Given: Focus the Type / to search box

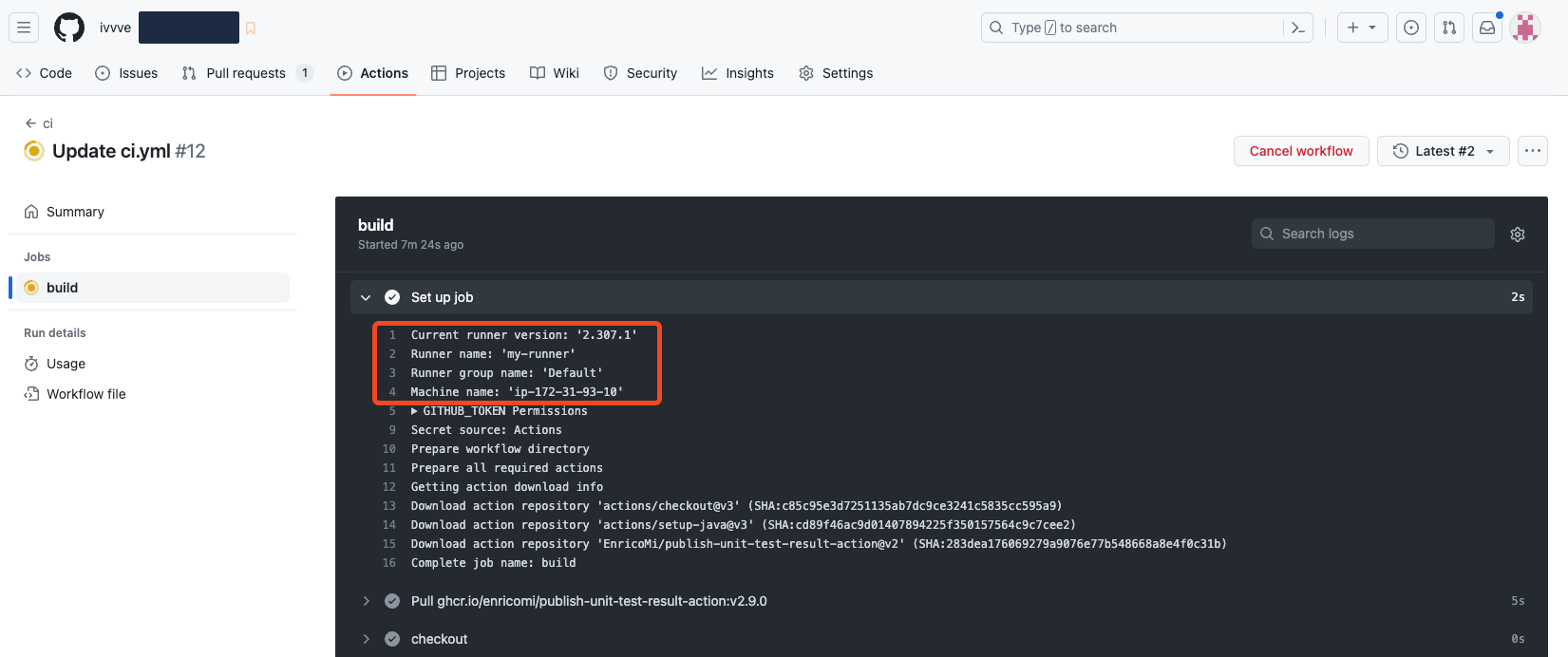Looking at the screenshot, I should 1134,28.
